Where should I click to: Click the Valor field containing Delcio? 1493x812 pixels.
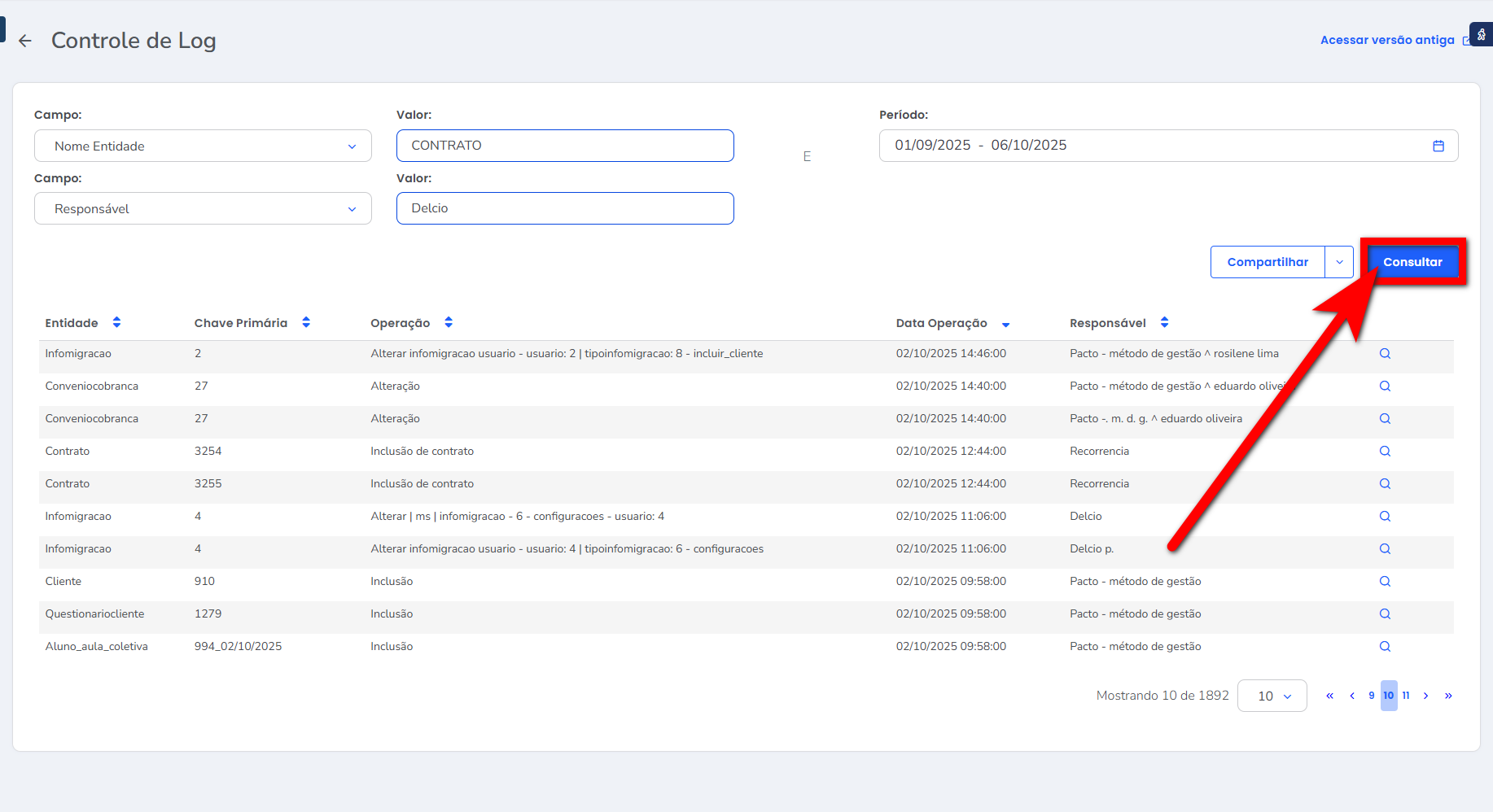pos(565,208)
